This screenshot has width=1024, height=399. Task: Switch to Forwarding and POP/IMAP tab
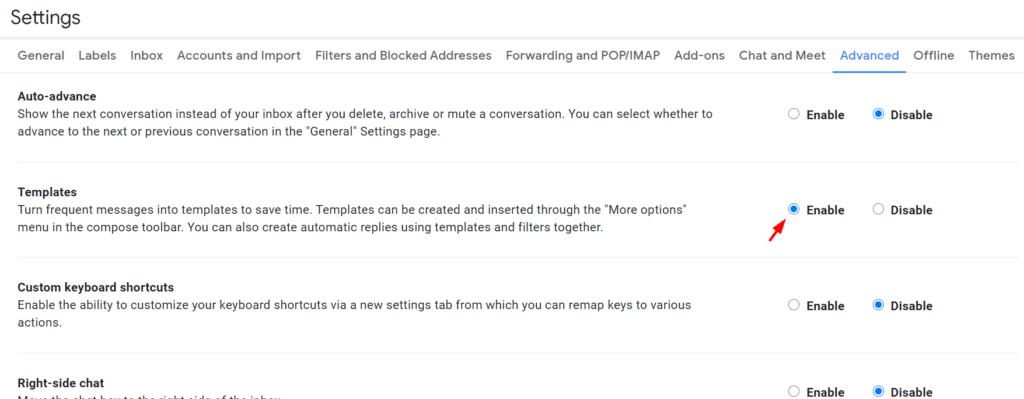[583, 56]
